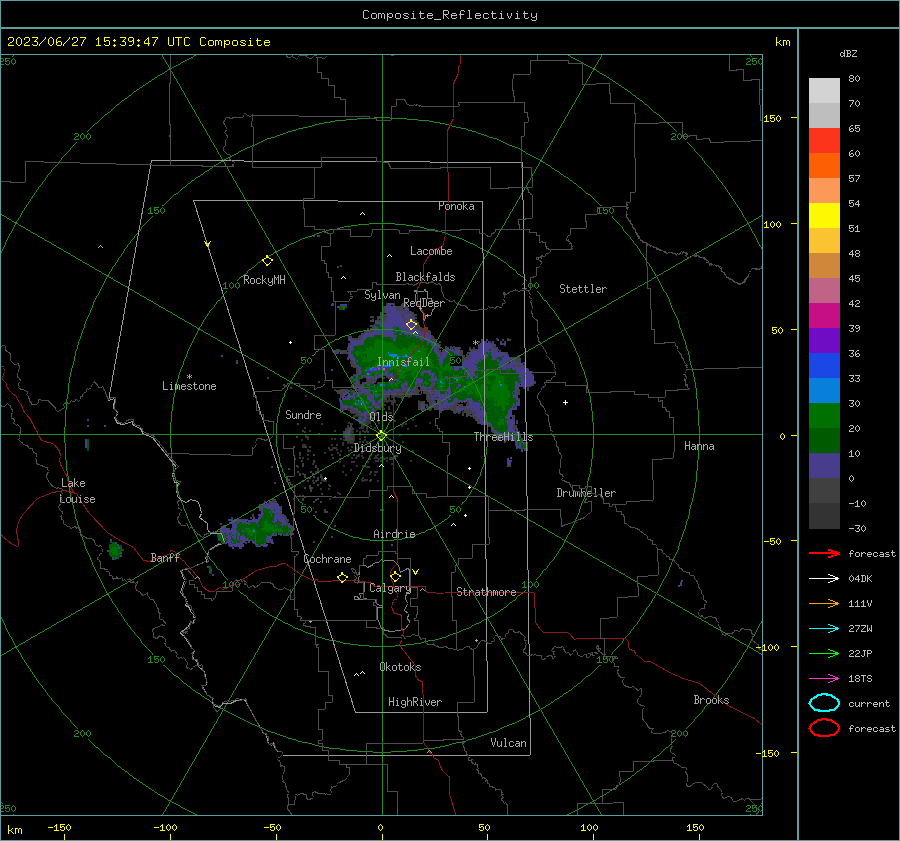The height and width of the screenshot is (841, 900).
Task: Click the Drumheller town label
Action: coord(585,493)
